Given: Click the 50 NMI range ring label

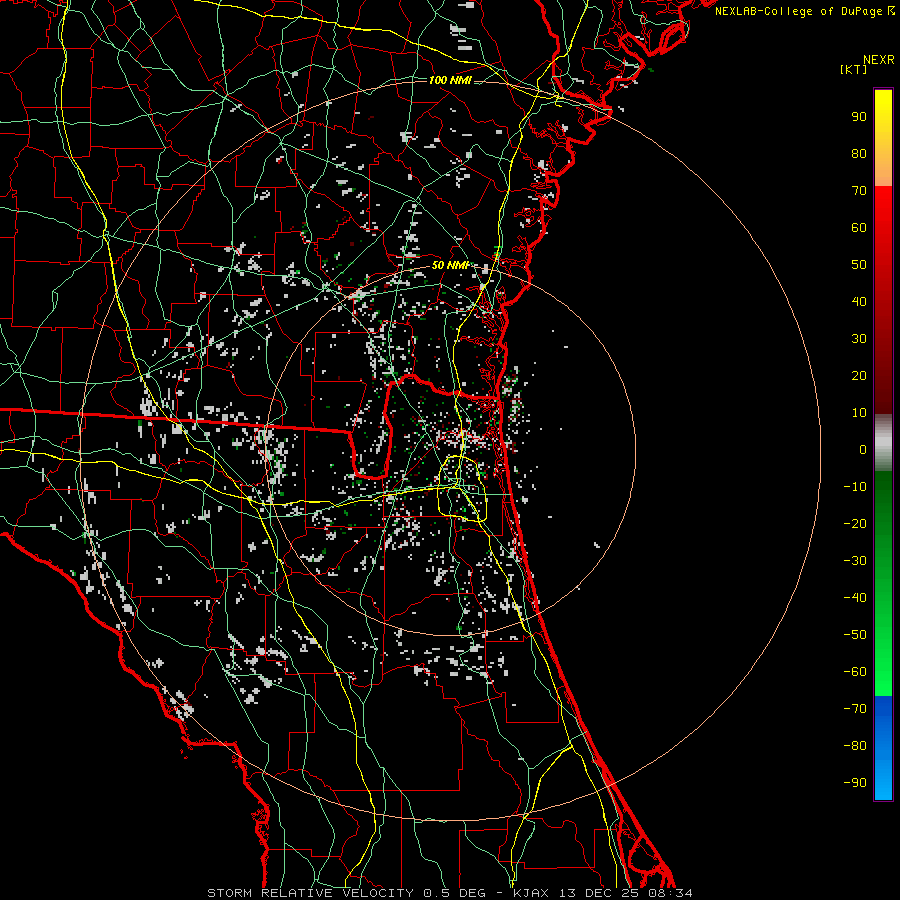Looking at the screenshot, I should [x=450, y=265].
